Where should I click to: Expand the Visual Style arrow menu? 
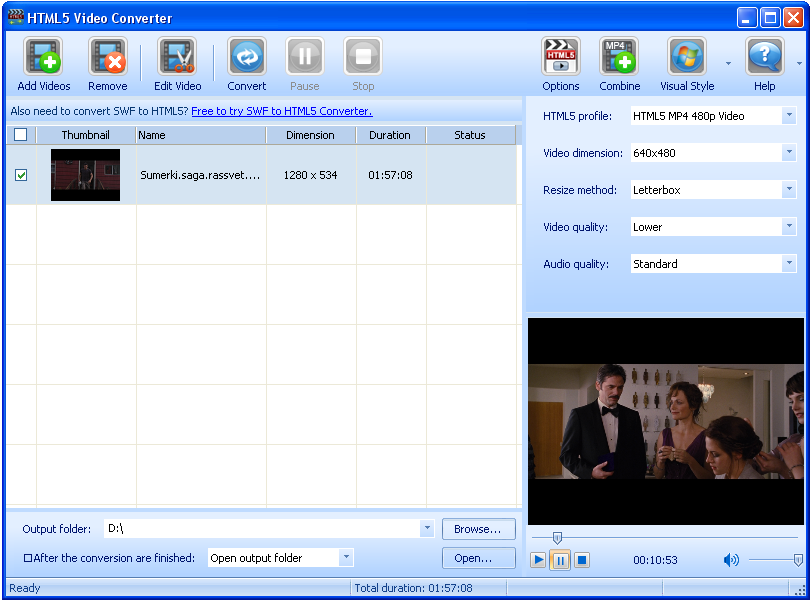pos(728,64)
